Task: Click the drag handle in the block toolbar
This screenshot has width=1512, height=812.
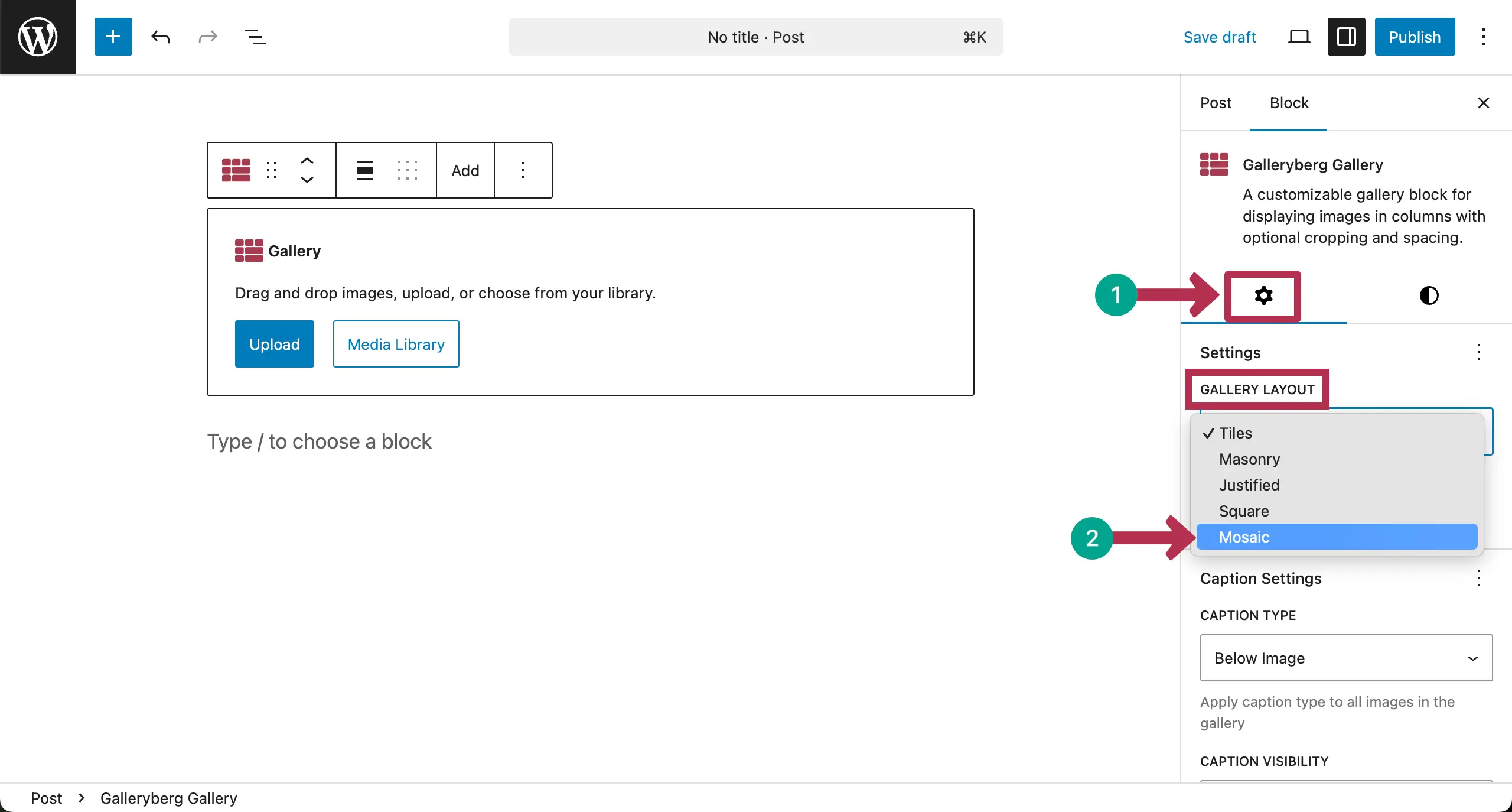Action: pyautogui.click(x=272, y=170)
